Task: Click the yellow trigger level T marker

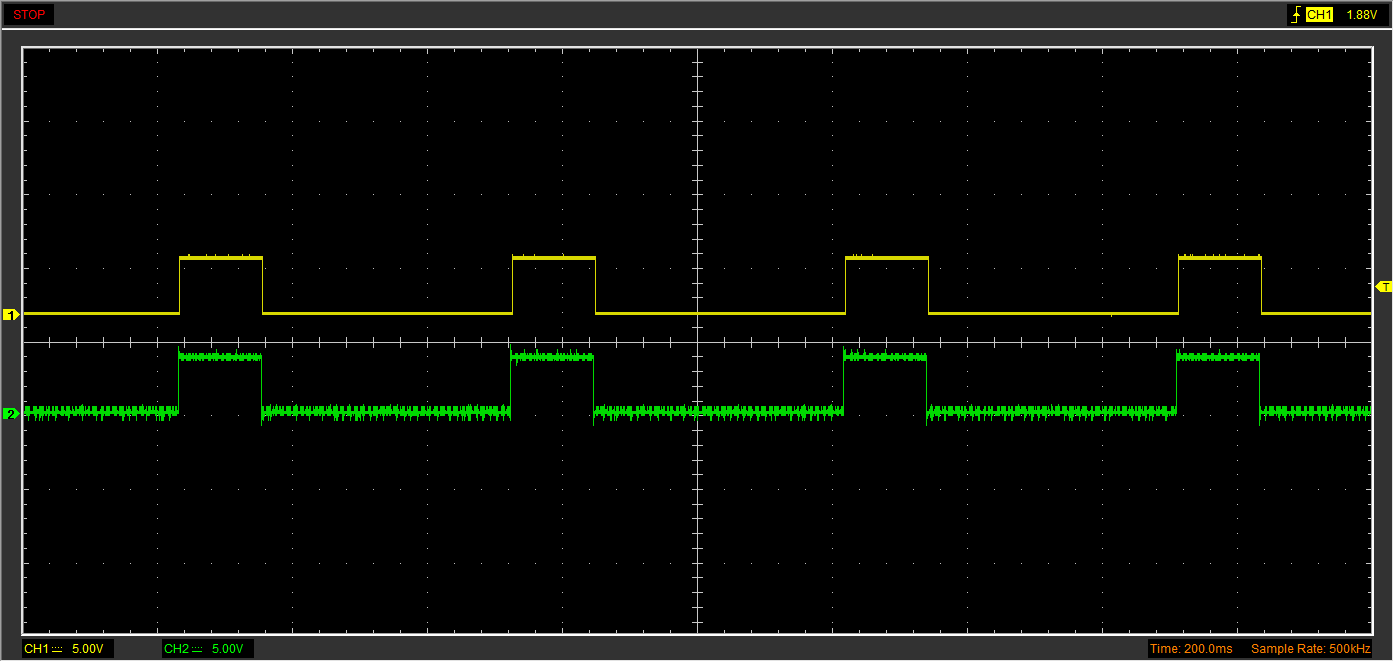Action: [x=1384, y=287]
